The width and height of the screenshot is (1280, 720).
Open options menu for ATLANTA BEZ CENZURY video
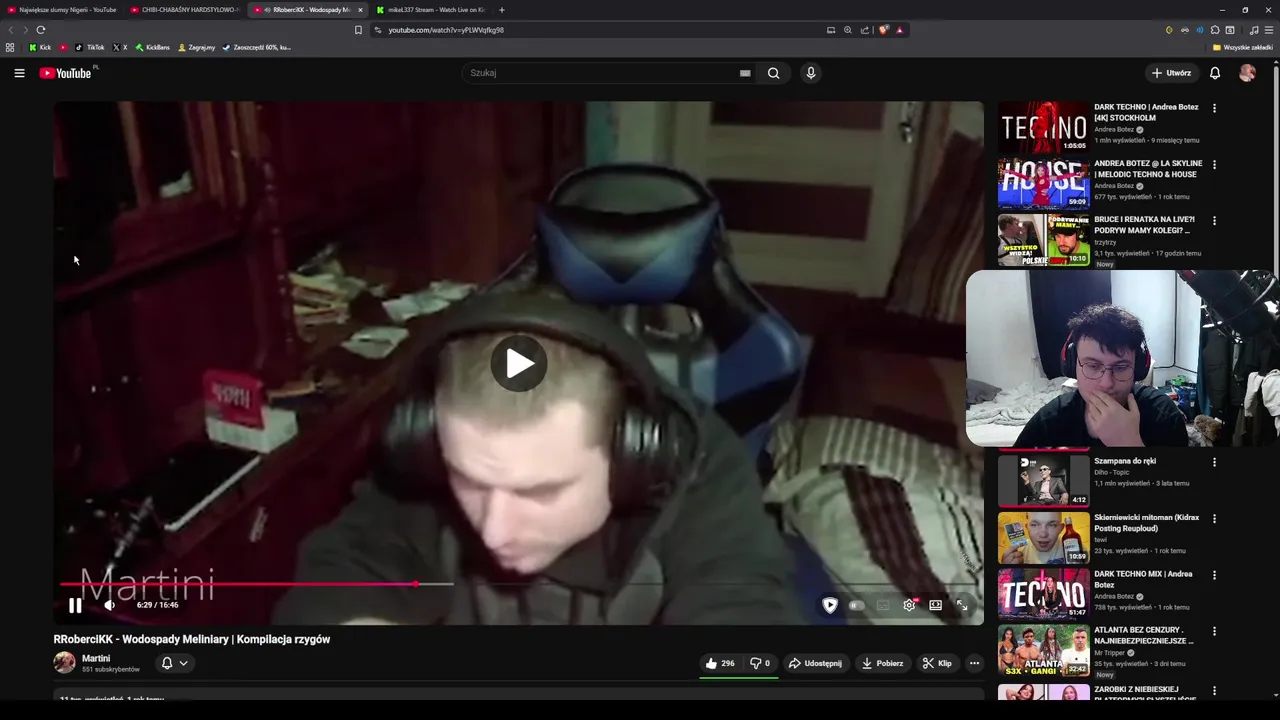point(1214,631)
